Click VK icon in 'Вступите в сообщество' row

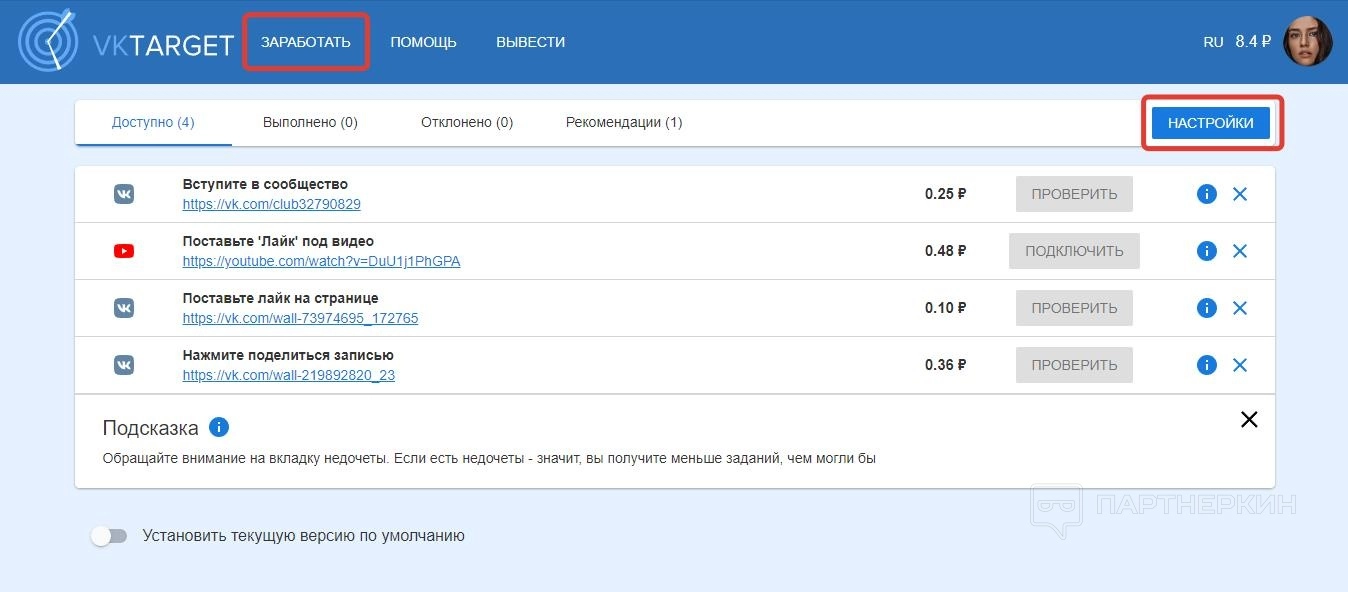(124, 194)
